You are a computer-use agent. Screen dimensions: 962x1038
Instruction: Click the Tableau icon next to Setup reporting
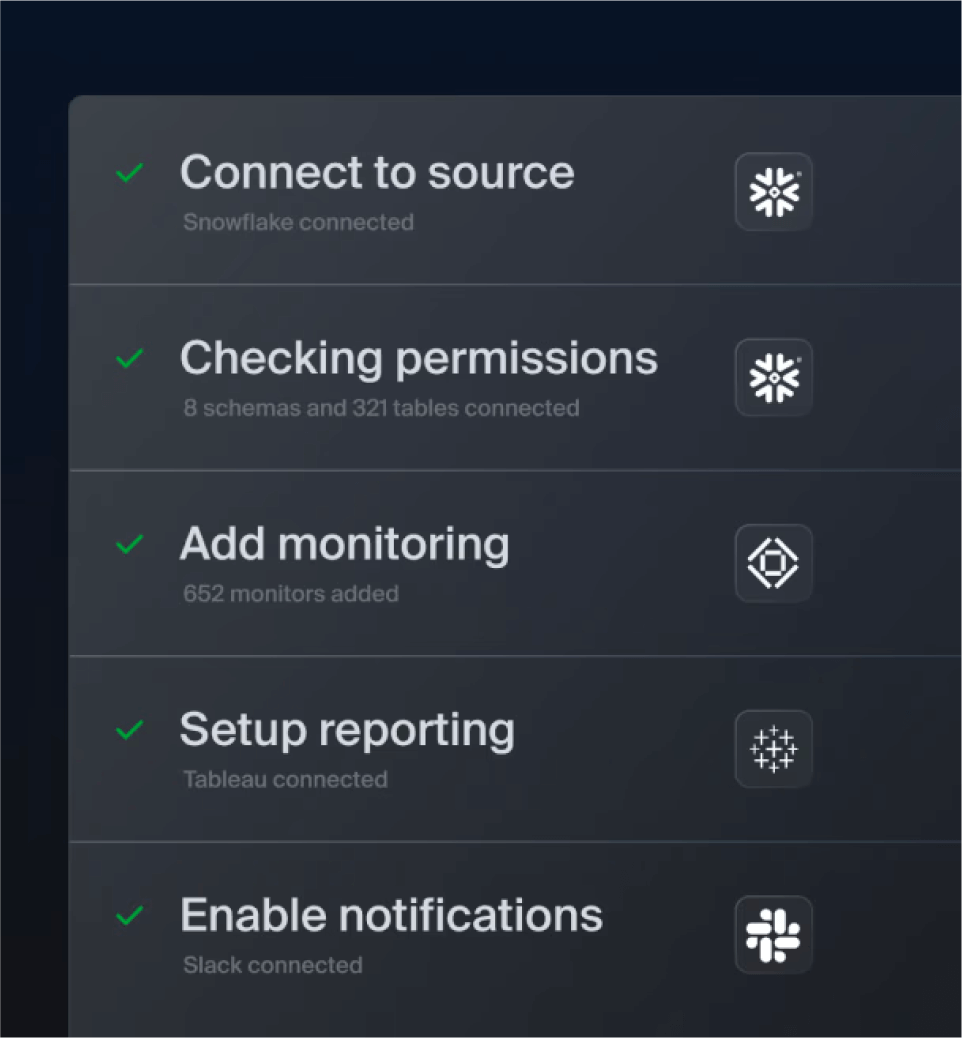[773, 749]
